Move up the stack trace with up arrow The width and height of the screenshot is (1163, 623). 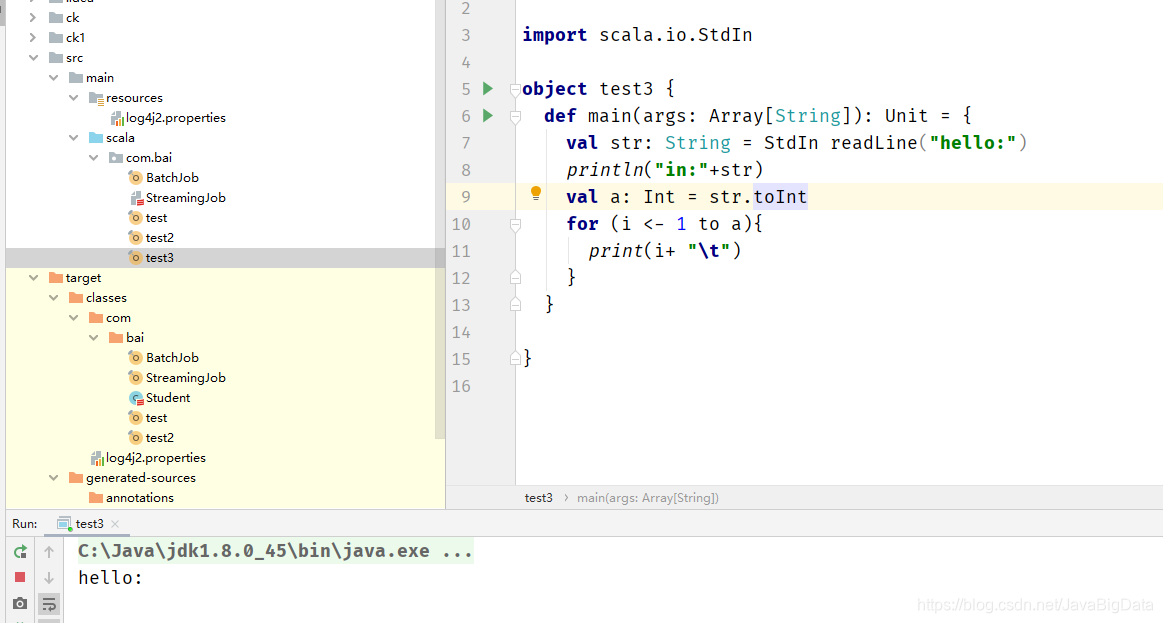(49, 551)
